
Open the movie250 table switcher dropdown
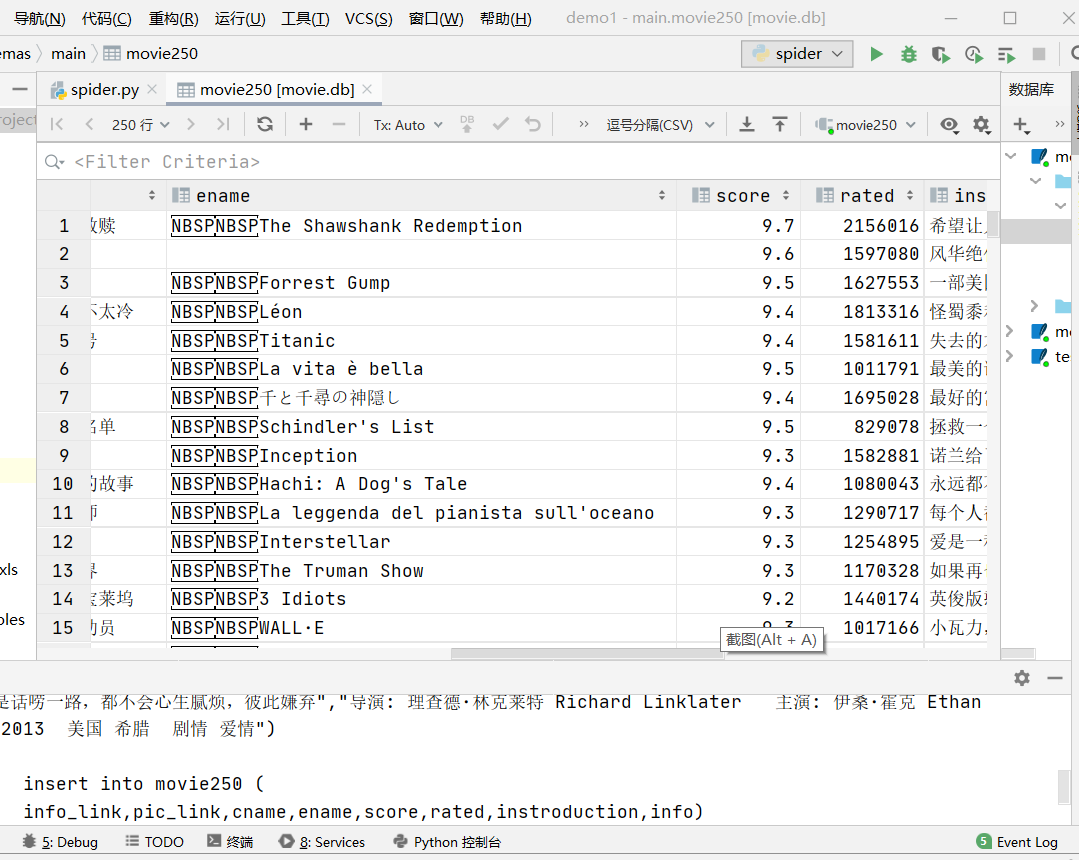865,125
